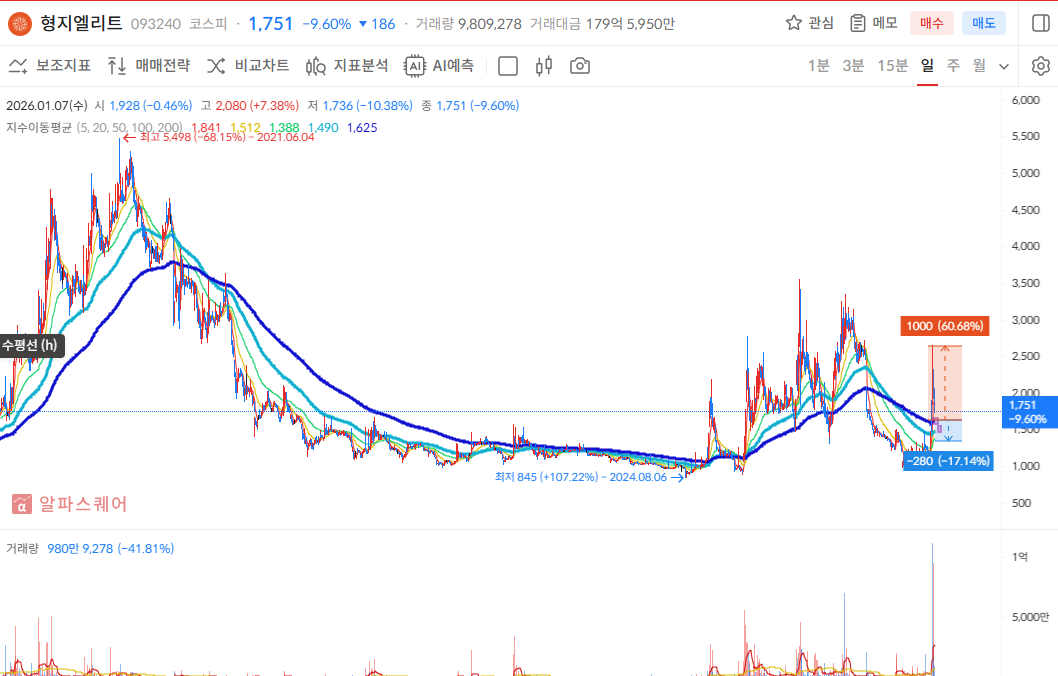Expand more timeframe options chevron
Screen dimensions: 1058x676
(1004, 66)
